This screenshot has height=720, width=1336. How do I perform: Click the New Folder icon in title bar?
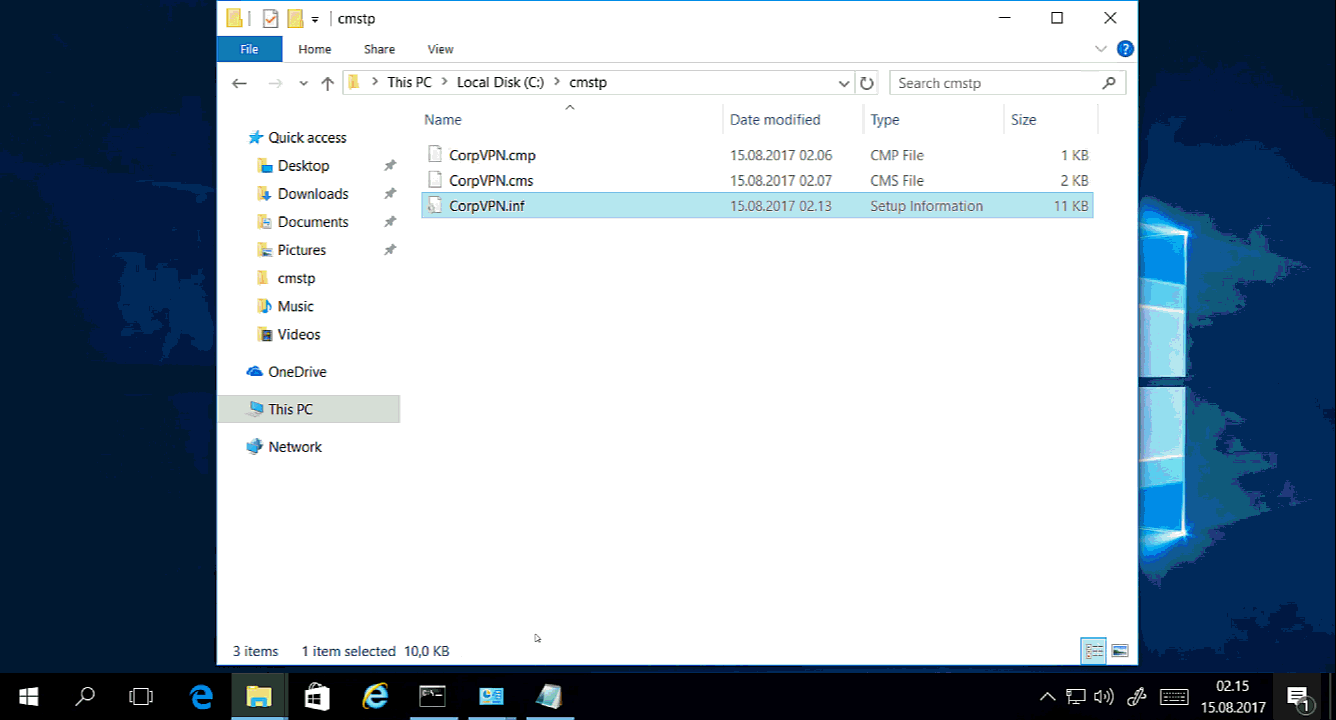coord(295,18)
